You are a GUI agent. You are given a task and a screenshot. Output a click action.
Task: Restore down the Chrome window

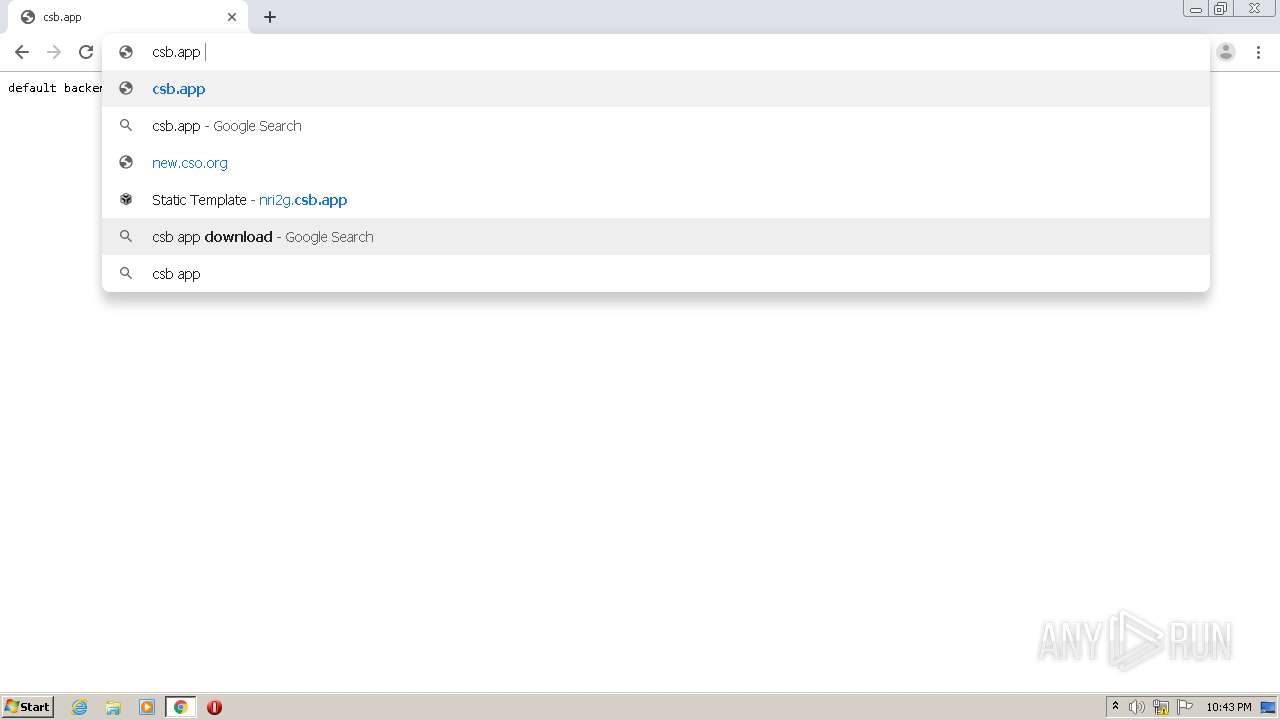[x=1221, y=9]
